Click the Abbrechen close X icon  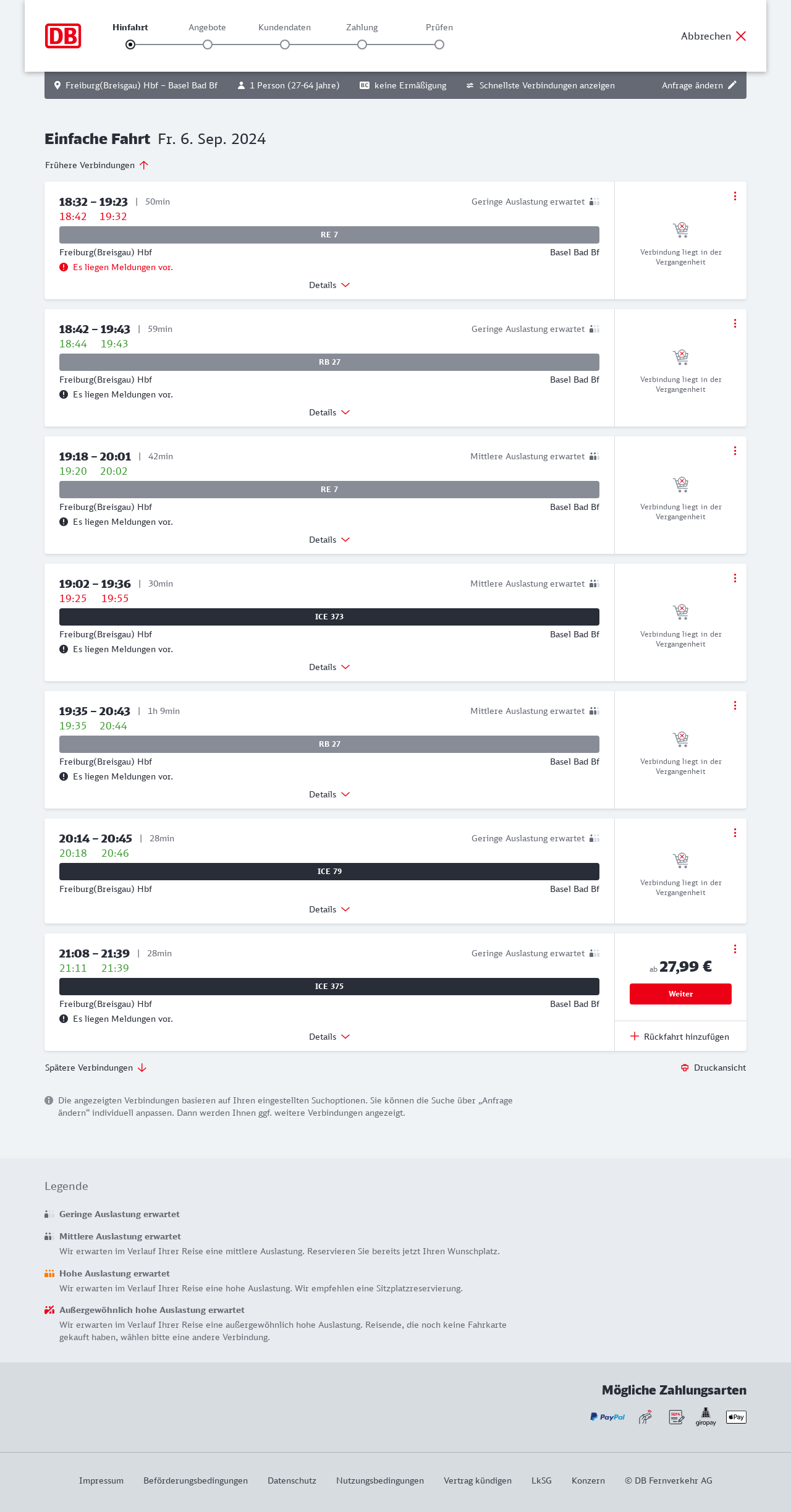pyautogui.click(x=741, y=36)
